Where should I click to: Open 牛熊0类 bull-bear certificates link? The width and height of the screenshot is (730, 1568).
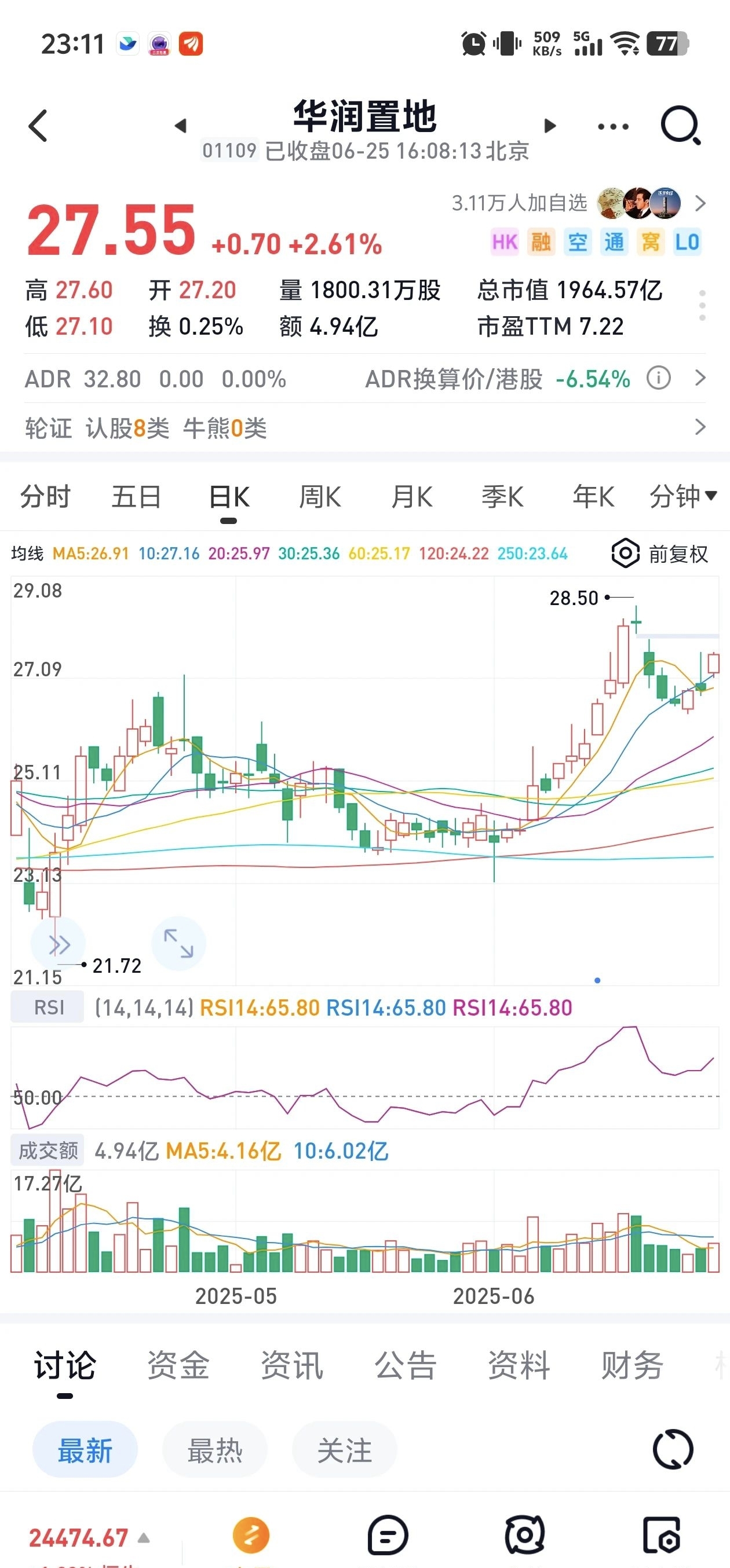pyautogui.click(x=225, y=428)
